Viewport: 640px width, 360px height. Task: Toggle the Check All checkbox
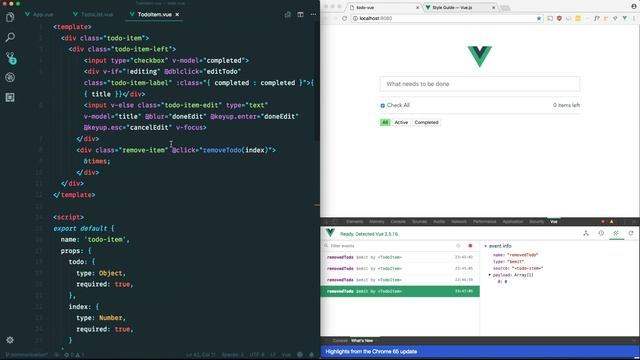tap(382, 106)
